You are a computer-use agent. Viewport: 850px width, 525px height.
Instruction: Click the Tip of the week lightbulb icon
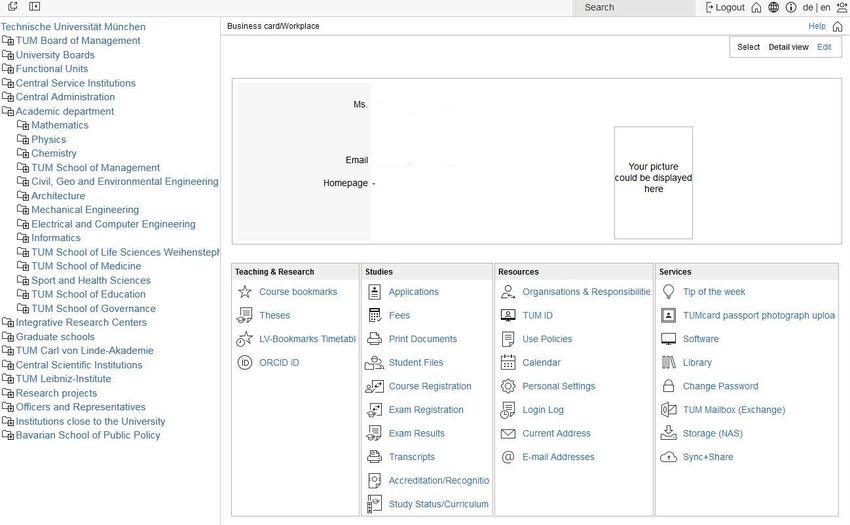point(668,292)
